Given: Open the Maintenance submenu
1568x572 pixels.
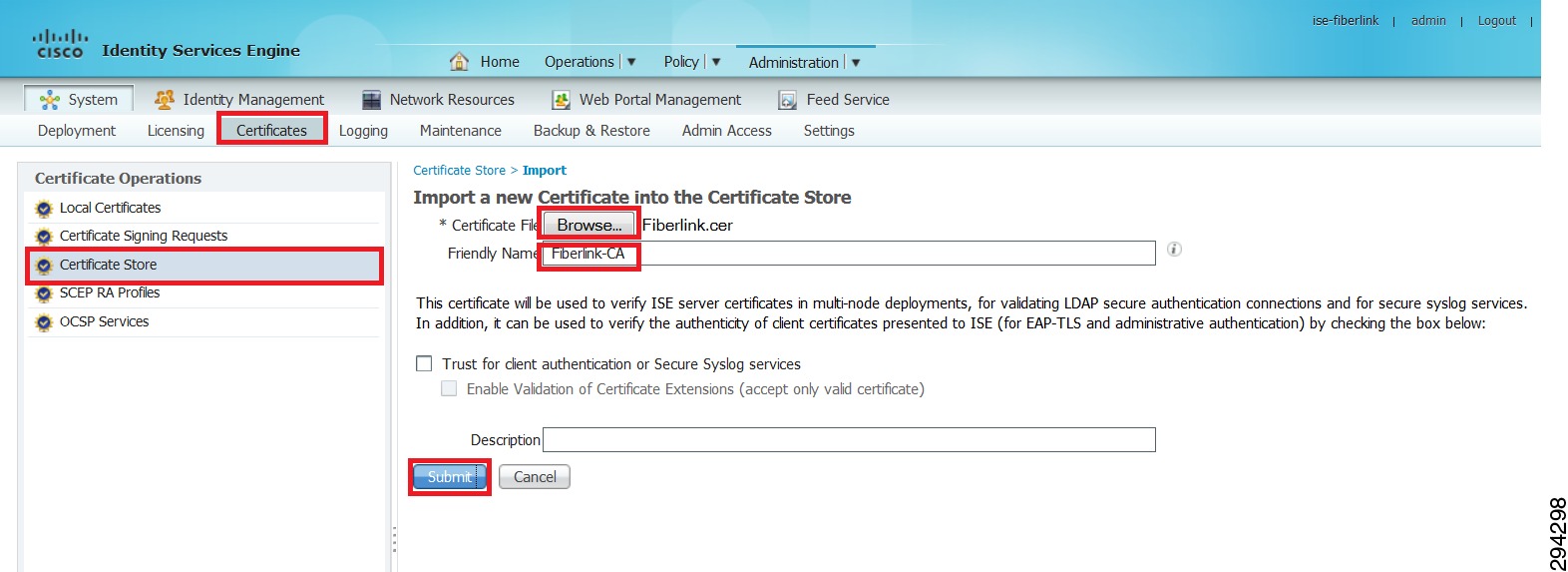Looking at the screenshot, I should tap(461, 130).
